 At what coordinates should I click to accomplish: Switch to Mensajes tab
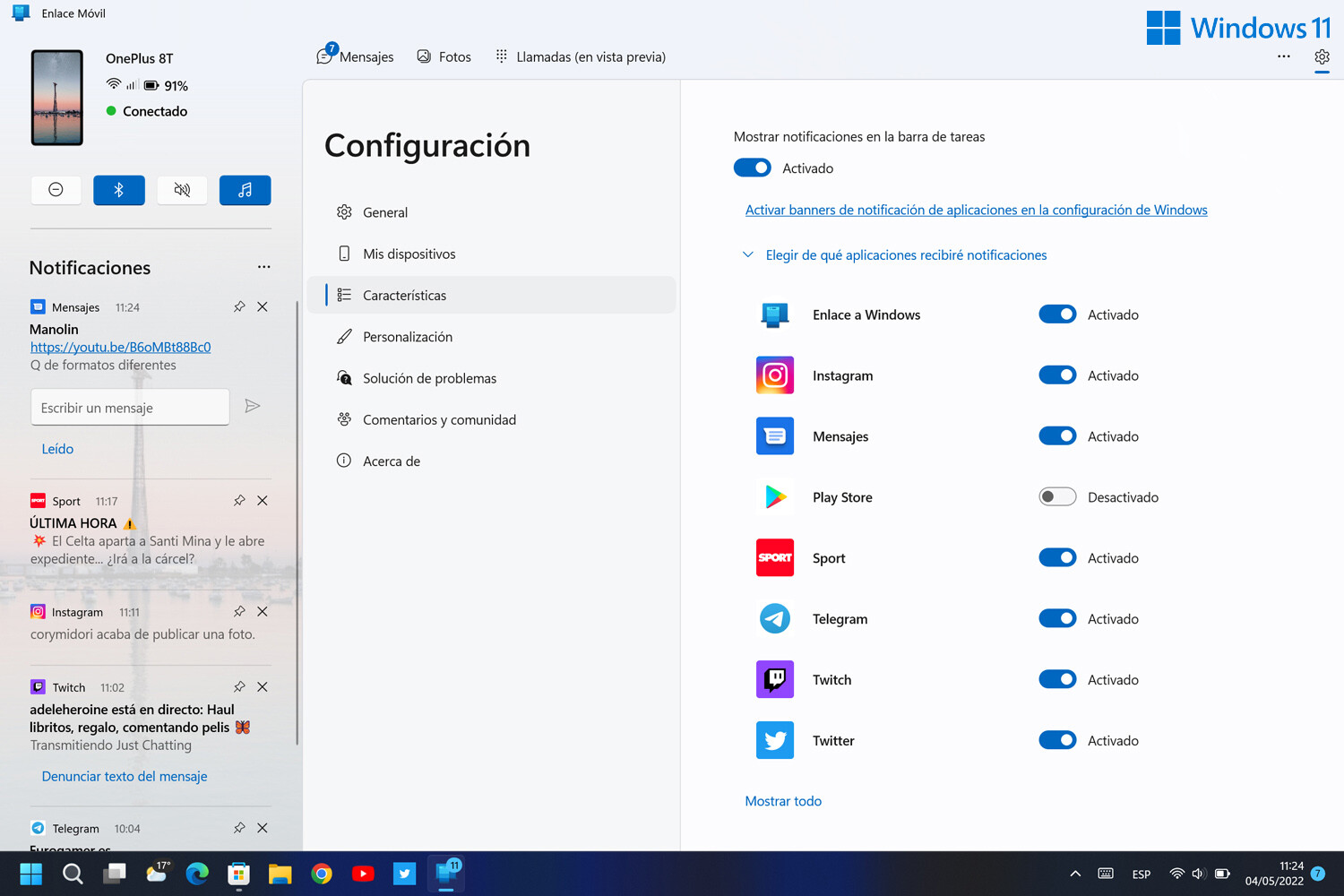(356, 56)
